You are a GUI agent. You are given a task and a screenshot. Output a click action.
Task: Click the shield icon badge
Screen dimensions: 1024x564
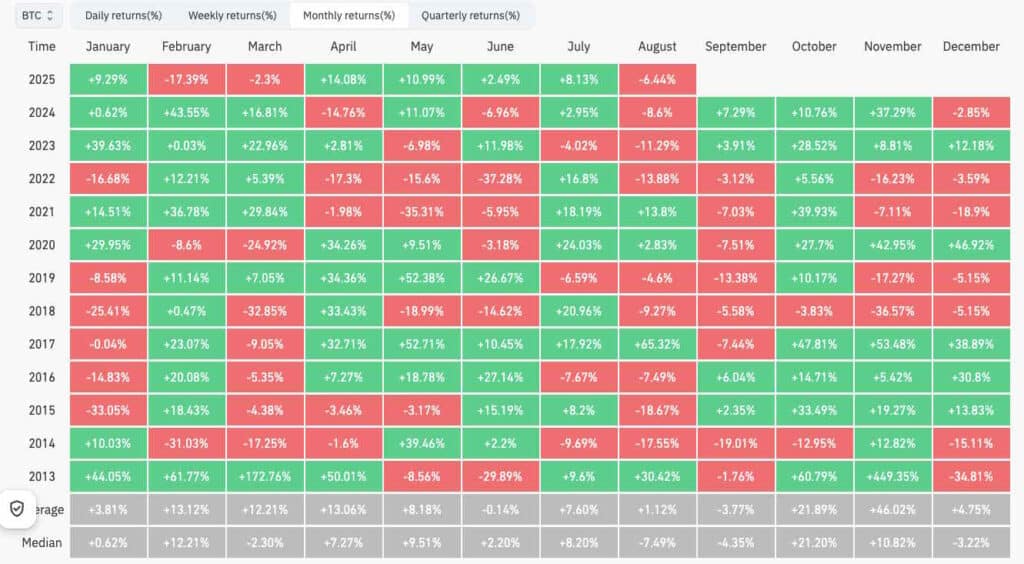[17, 509]
